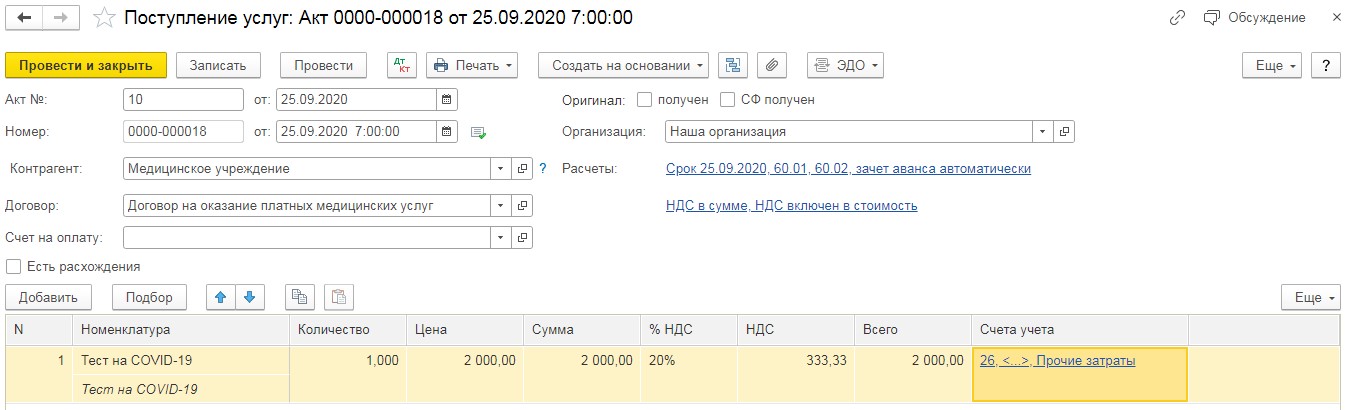1355x410 pixels.
Task: Tick the Оригинал получен checkbox
Action: 645,100
